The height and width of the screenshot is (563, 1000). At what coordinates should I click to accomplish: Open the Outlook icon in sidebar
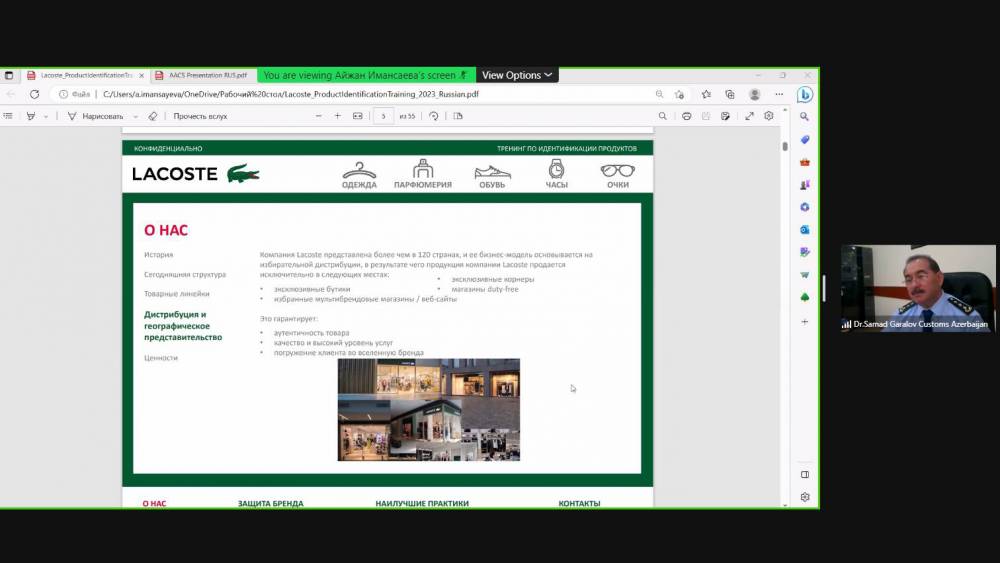pyautogui.click(x=805, y=230)
